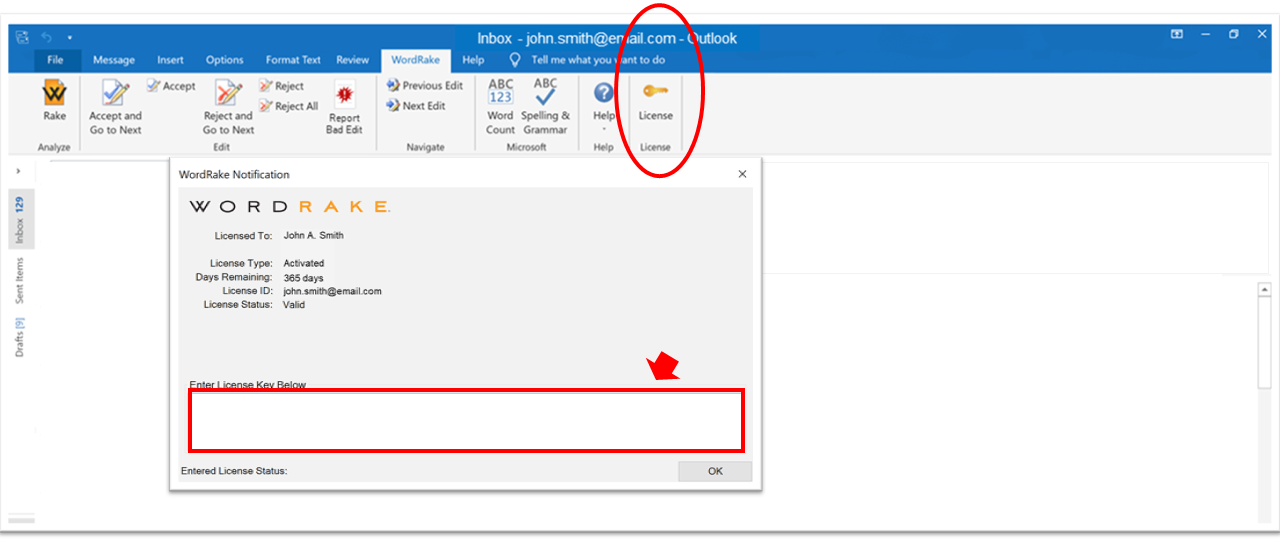Open the Options tab

(225, 60)
